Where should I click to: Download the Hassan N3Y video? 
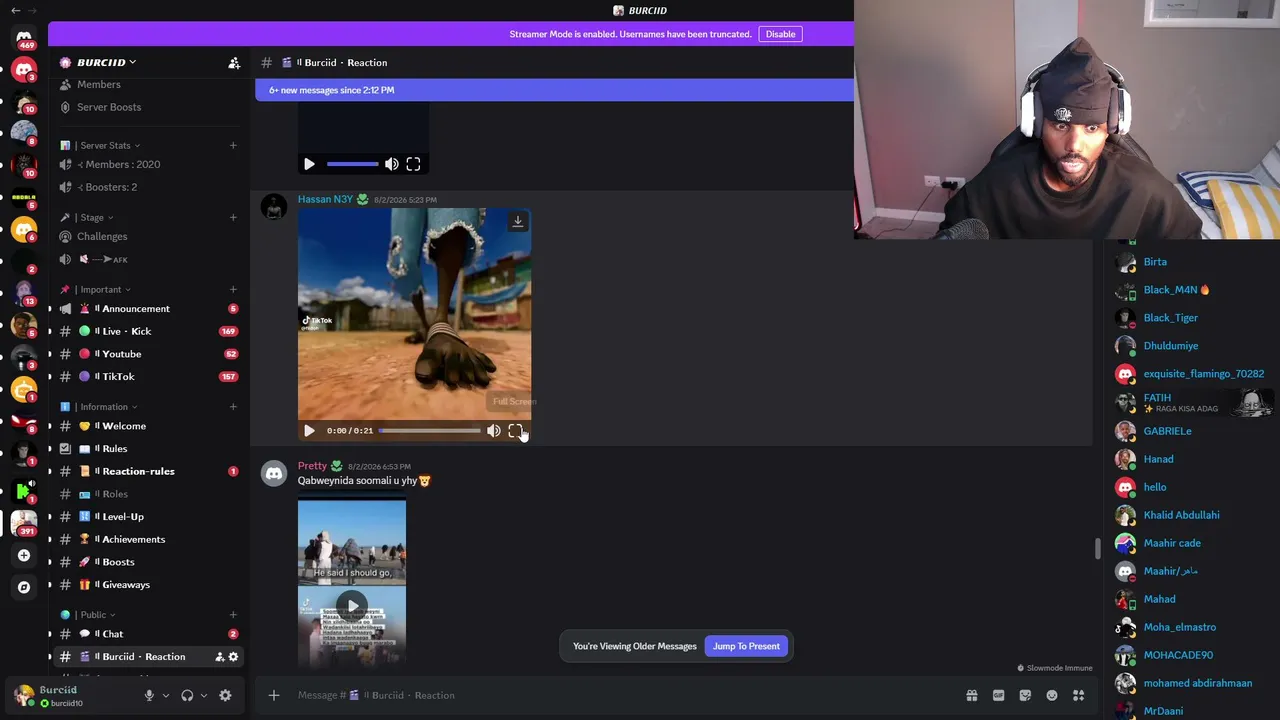tap(517, 221)
